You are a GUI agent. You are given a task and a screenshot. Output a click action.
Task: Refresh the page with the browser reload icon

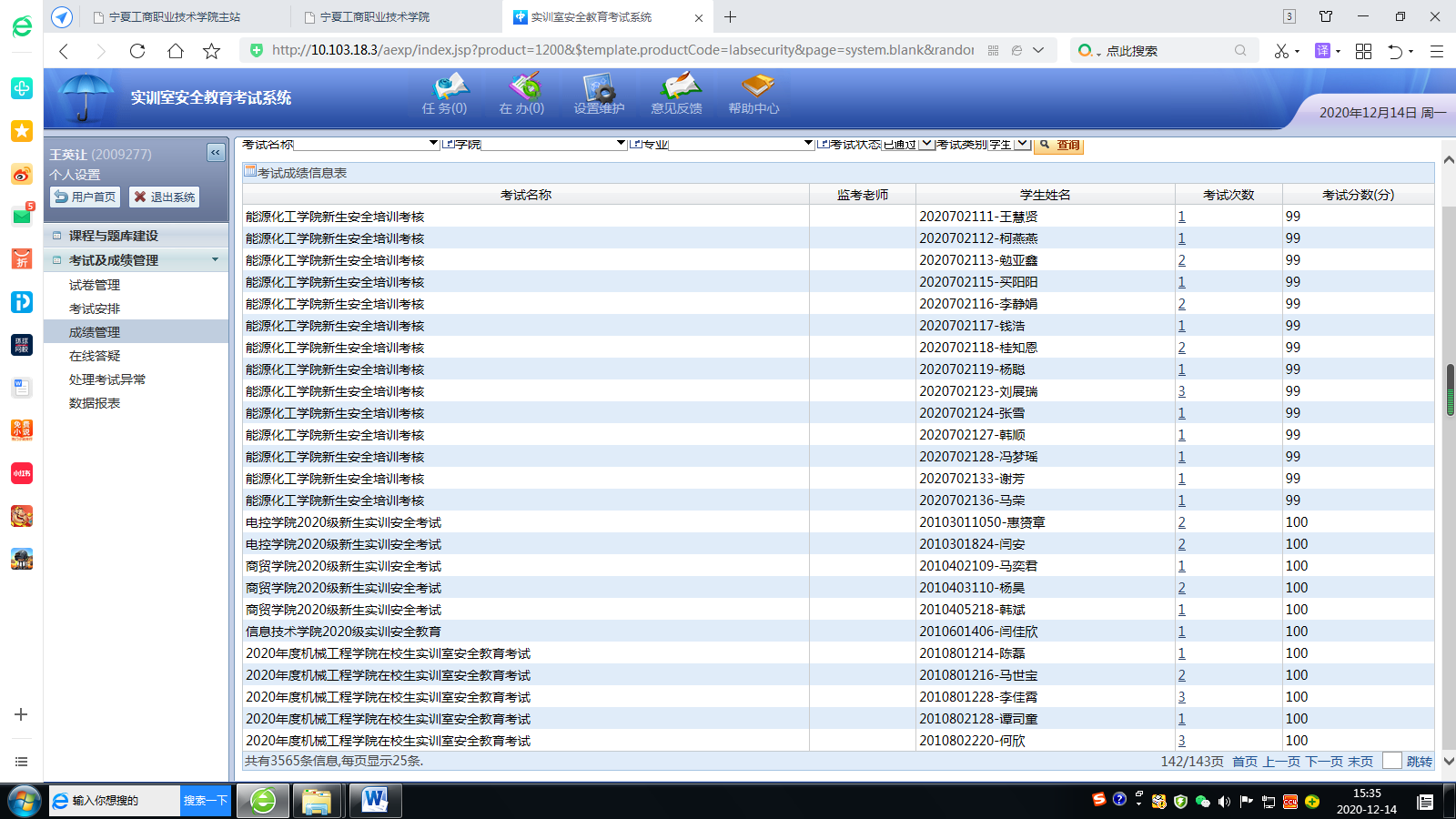137,51
